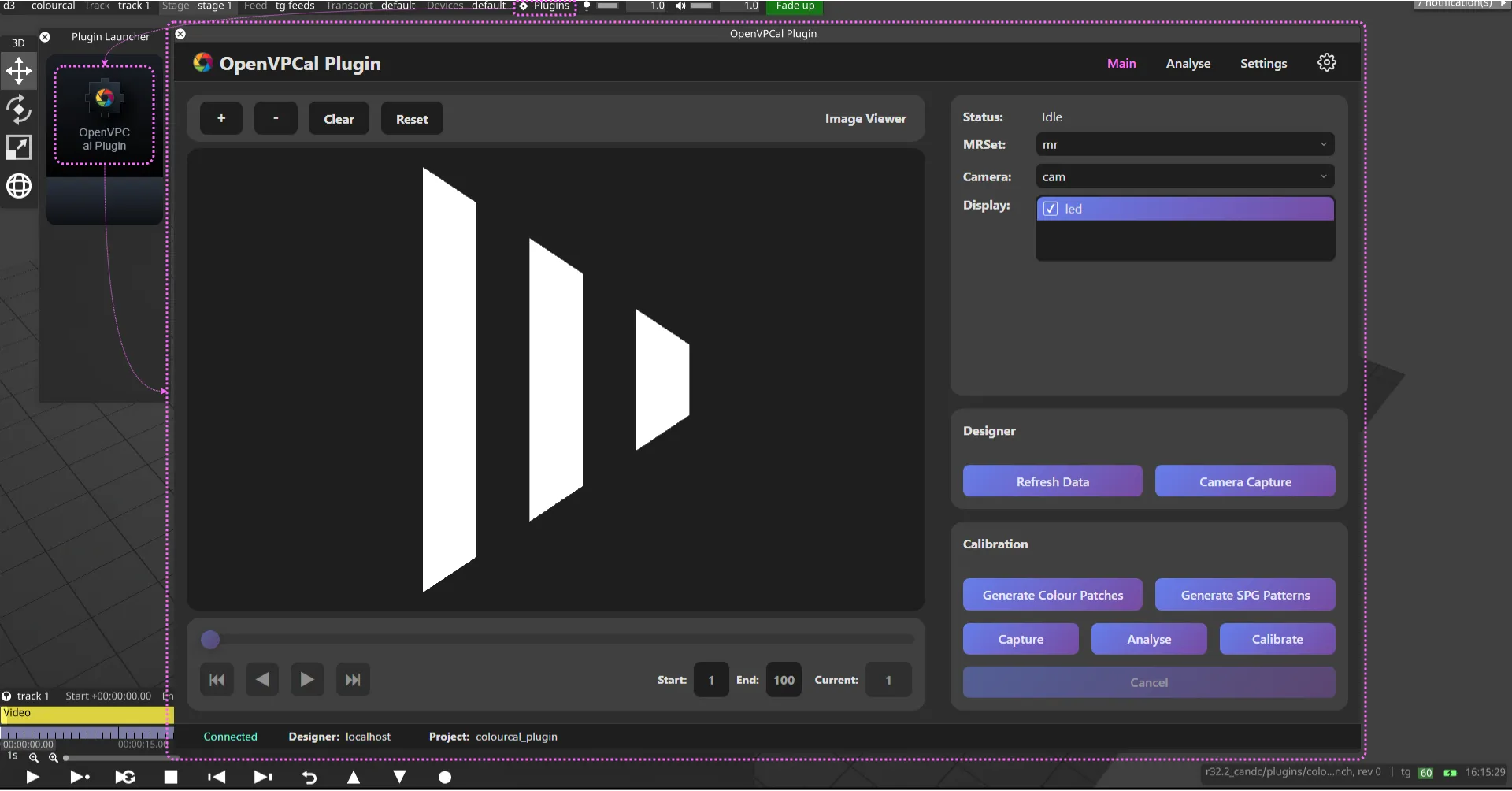Viewport: 1512px width, 791px height.
Task: Select the 3D rotate tool
Action: [18, 110]
